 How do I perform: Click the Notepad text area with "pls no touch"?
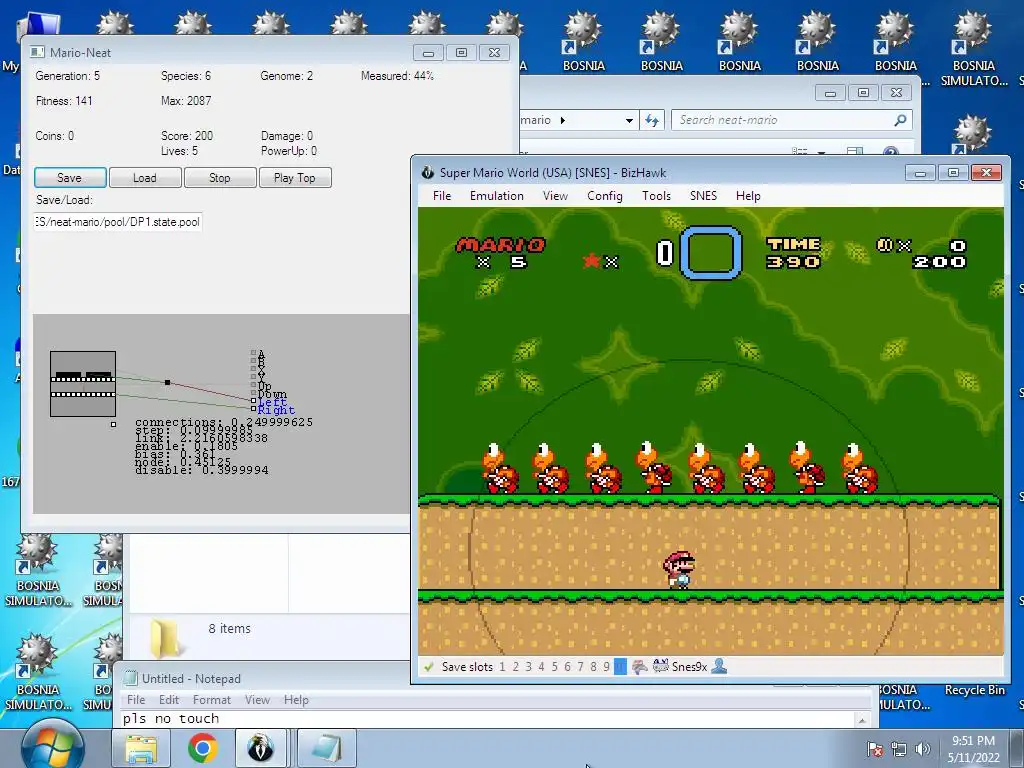(487, 719)
